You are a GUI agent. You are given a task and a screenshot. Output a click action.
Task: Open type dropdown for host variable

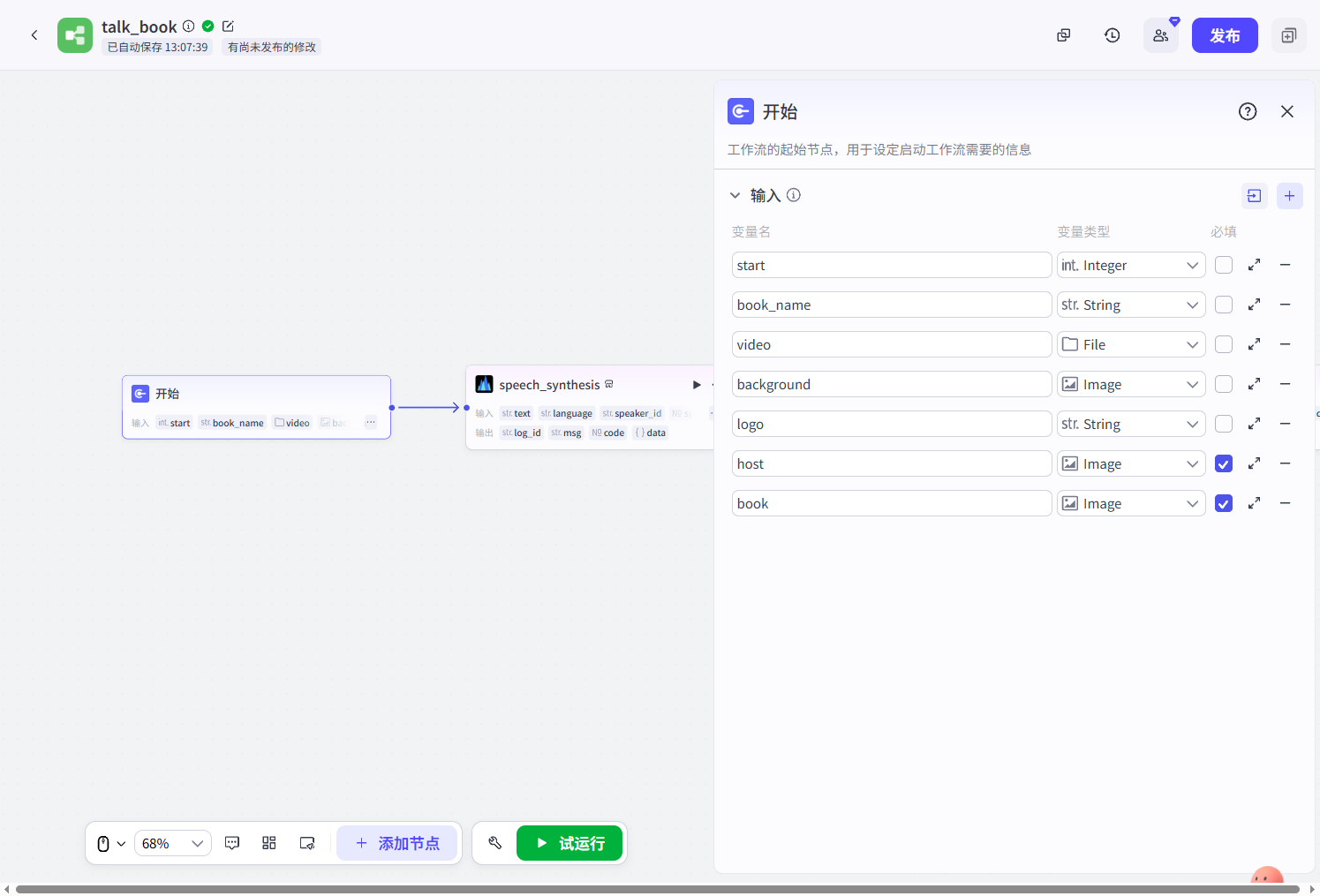tap(1131, 463)
